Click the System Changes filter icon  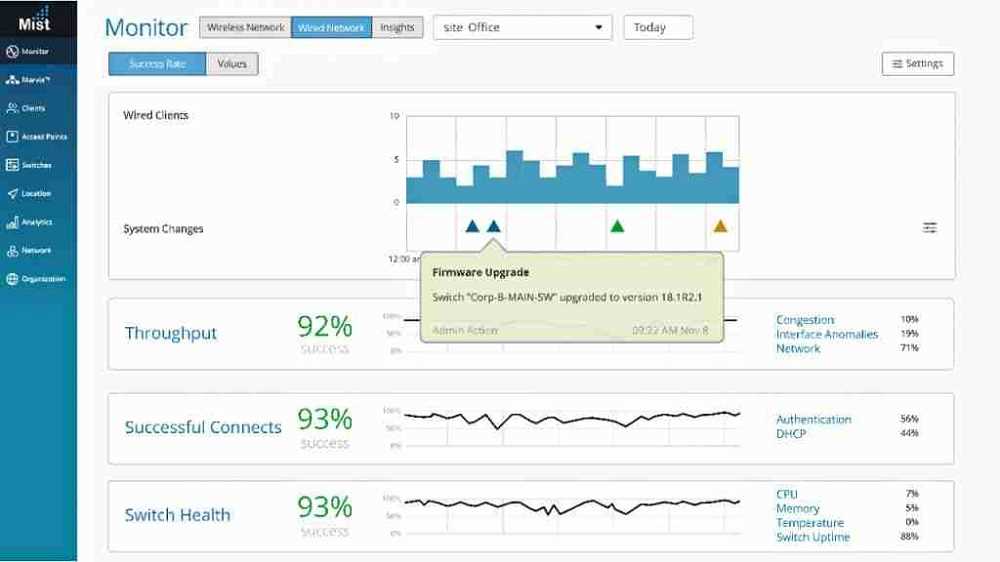click(x=930, y=228)
